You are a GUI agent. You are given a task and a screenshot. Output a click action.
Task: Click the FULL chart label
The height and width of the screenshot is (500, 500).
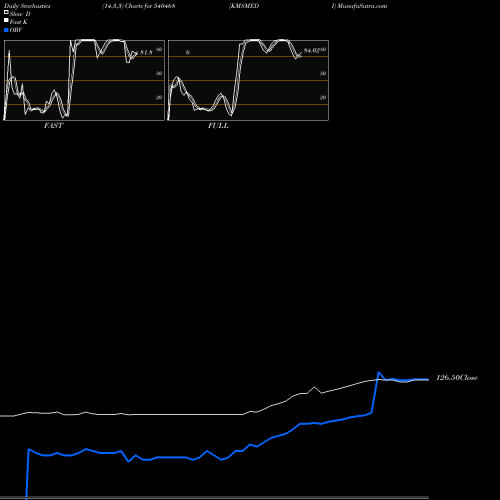coord(218,126)
